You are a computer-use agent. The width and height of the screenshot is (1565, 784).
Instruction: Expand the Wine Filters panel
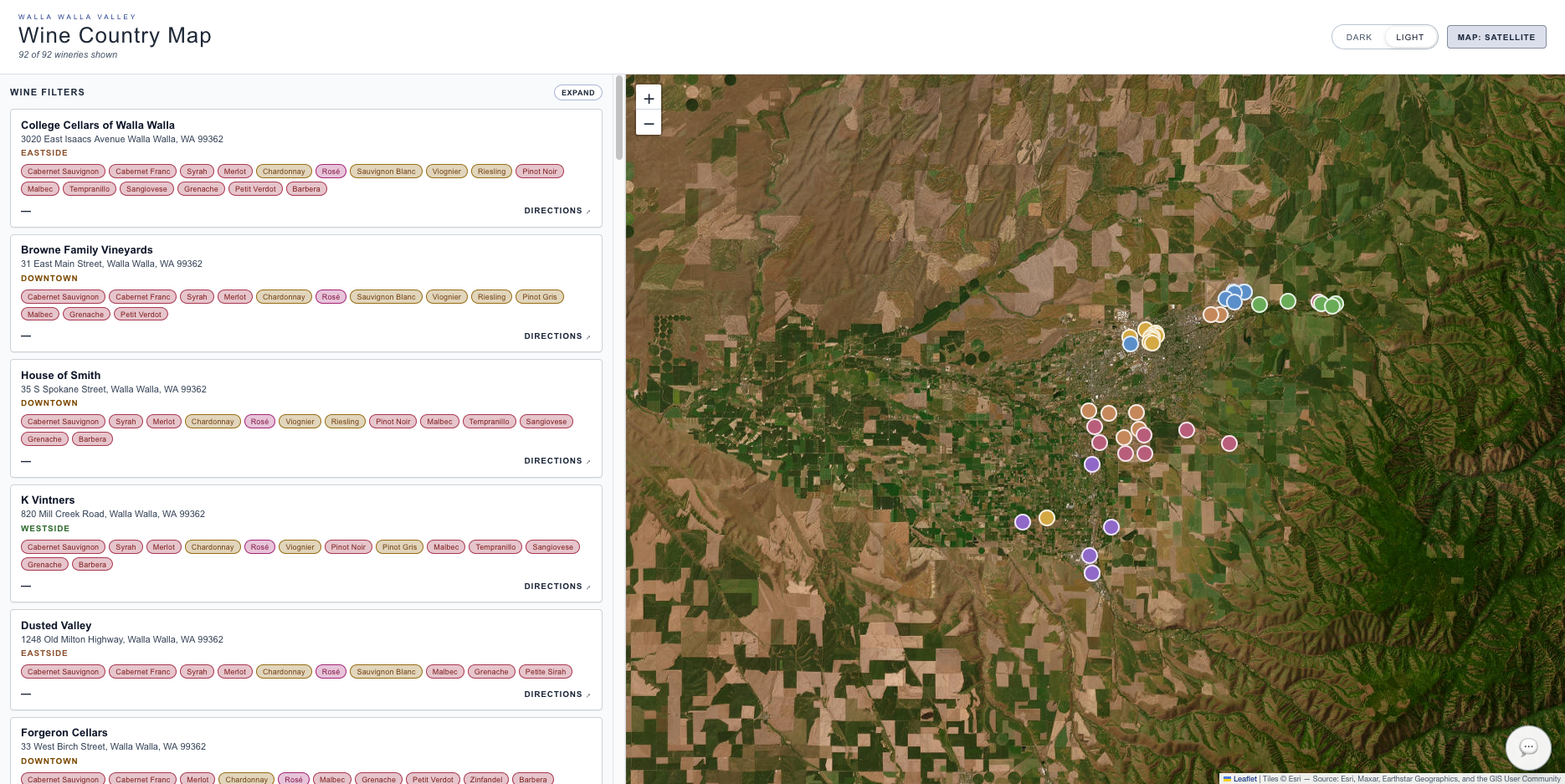pos(577,93)
